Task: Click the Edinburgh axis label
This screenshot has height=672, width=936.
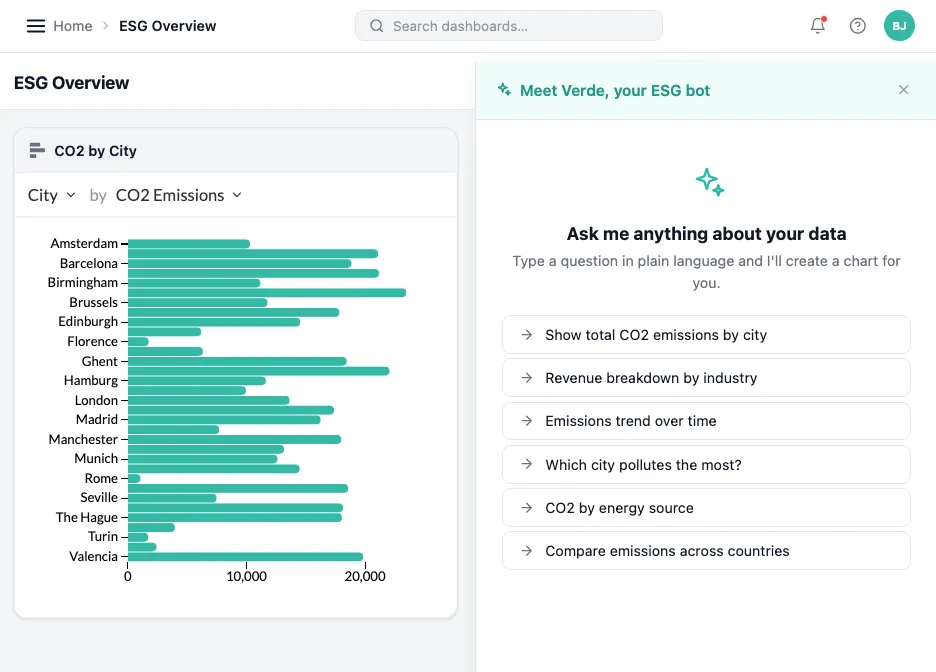Action: 88,321
